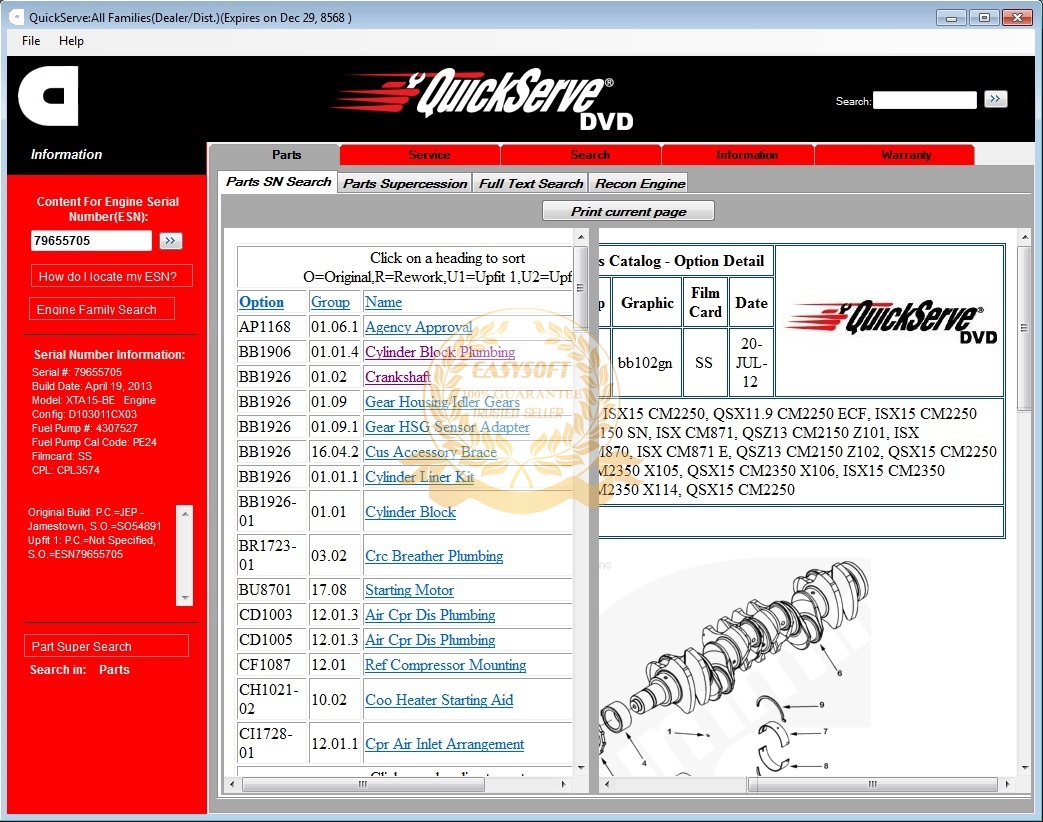Open Gear HSG Sensor Adapter link
Image resolution: width=1043 pixels, height=822 pixels.
447,427
